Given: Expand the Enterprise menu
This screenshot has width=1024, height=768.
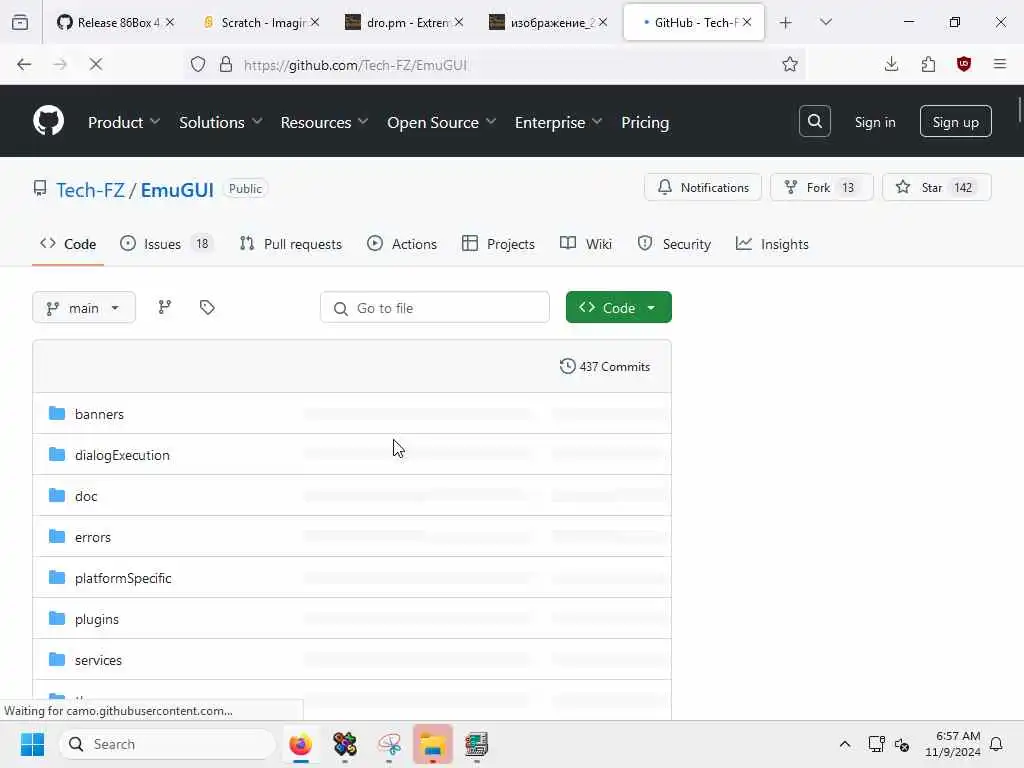Looking at the screenshot, I should pos(558,122).
